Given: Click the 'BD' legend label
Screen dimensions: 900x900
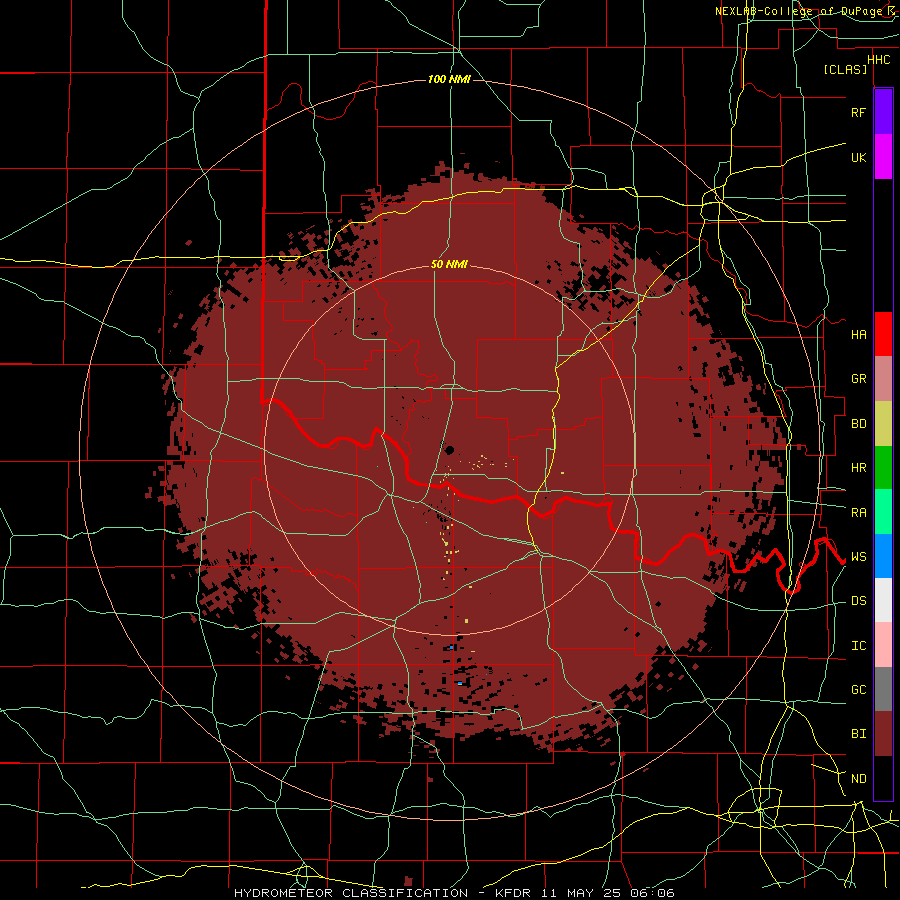Looking at the screenshot, I should tap(858, 424).
